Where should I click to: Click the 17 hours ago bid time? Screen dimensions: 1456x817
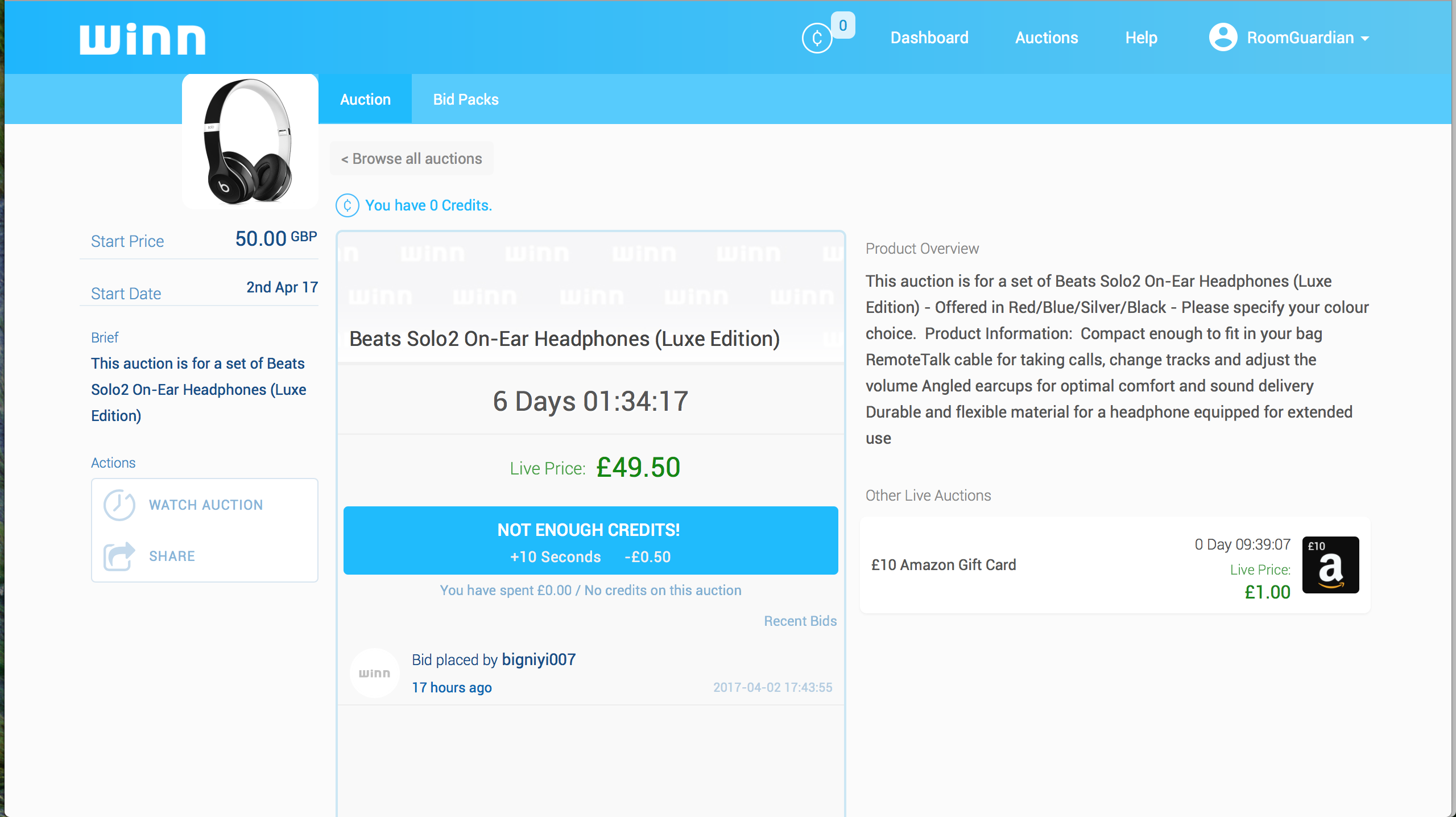click(452, 687)
